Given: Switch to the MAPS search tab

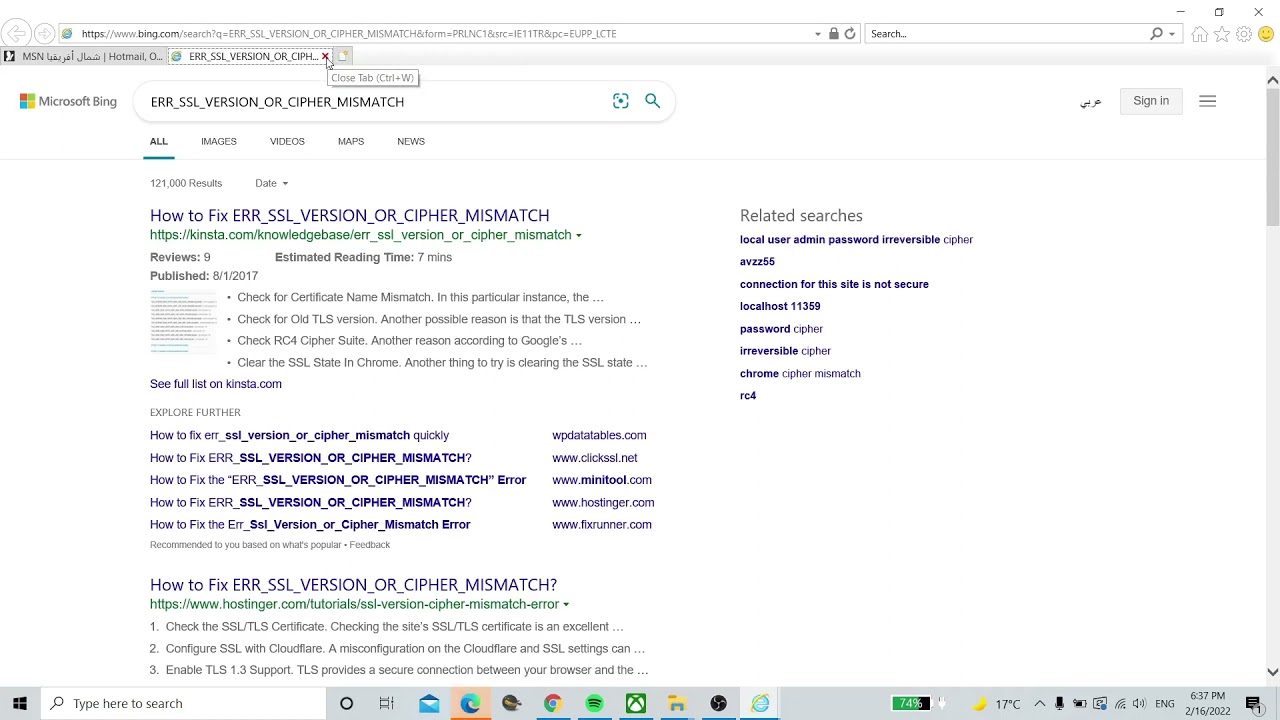Looking at the screenshot, I should pos(351,141).
